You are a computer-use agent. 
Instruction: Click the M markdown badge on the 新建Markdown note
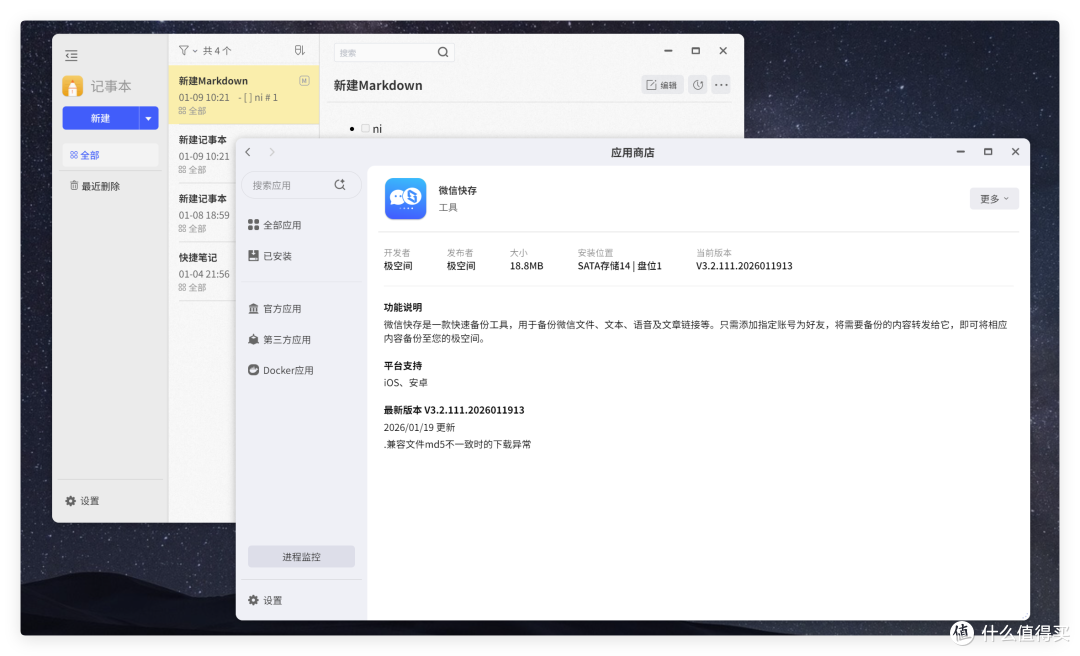click(x=304, y=81)
